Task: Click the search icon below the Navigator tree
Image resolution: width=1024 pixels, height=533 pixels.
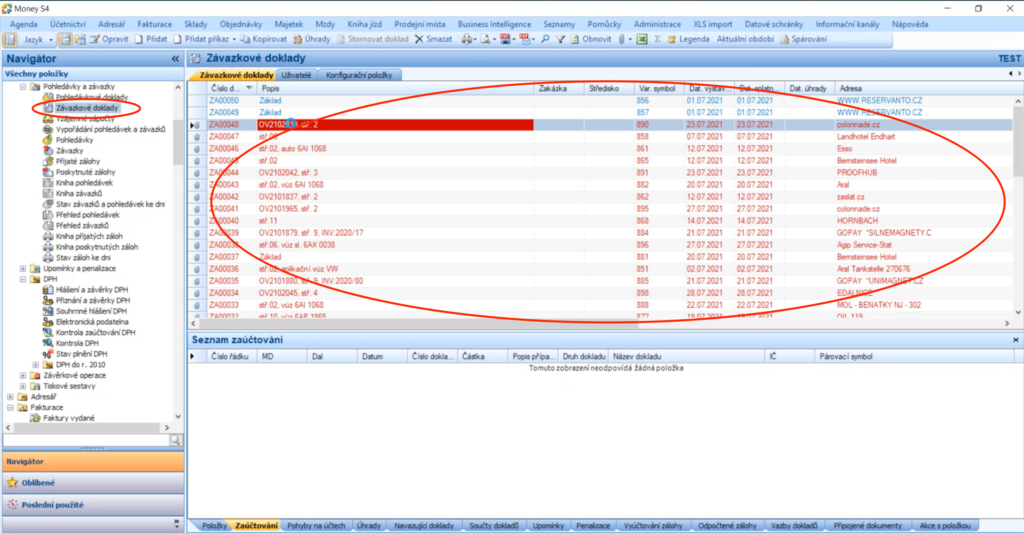Action: pos(175,441)
